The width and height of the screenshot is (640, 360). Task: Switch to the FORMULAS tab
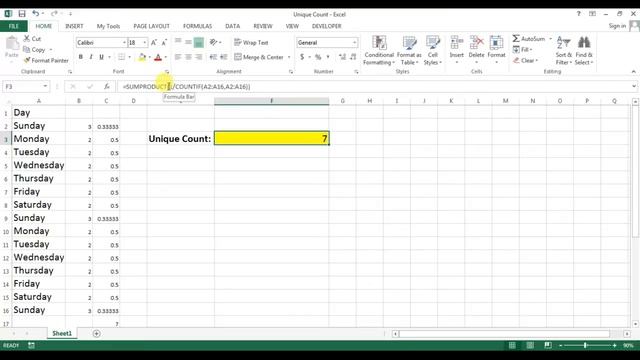197,26
